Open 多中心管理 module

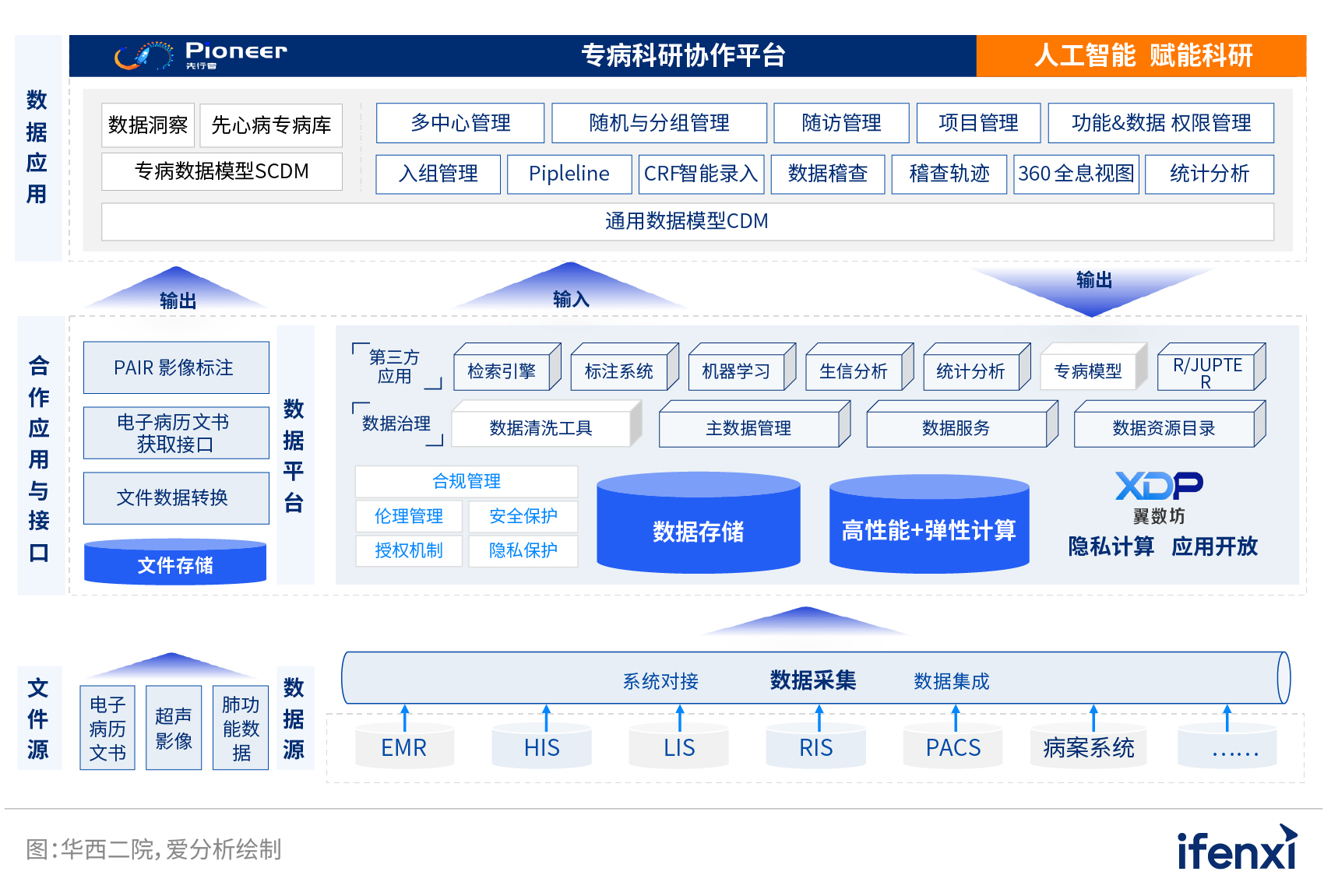coord(460,123)
